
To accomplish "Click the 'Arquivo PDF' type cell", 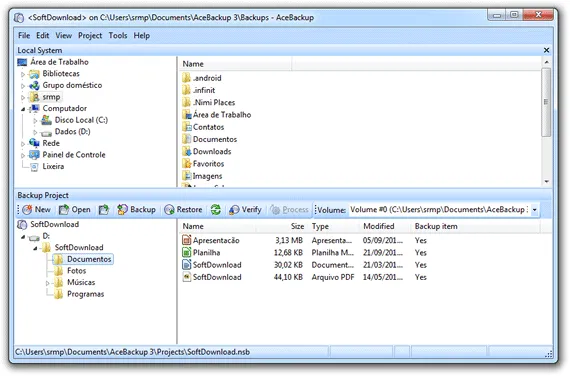I will coord(333,277).
